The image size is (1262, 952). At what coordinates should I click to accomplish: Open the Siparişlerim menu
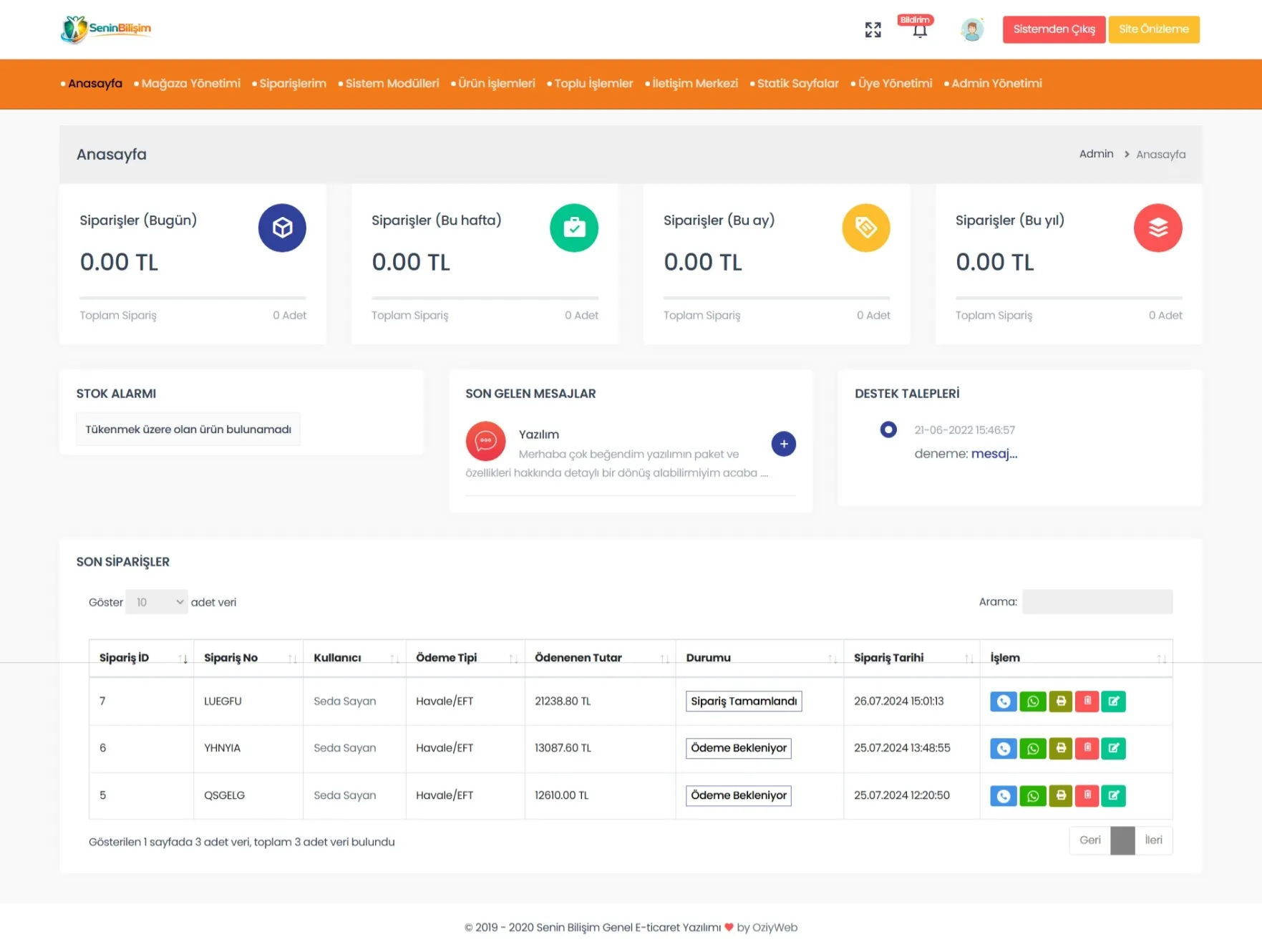click(x=292, y=84)
